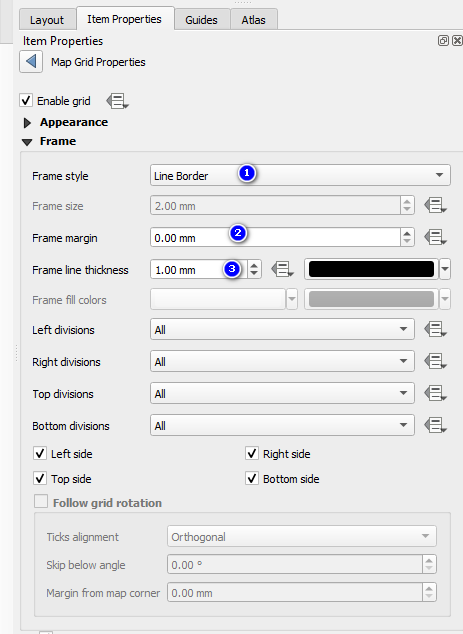Image resolution: width=463 pixels, height=634 pixels.
Task: Switch to the Guides tab
Action: click(201, 20)
